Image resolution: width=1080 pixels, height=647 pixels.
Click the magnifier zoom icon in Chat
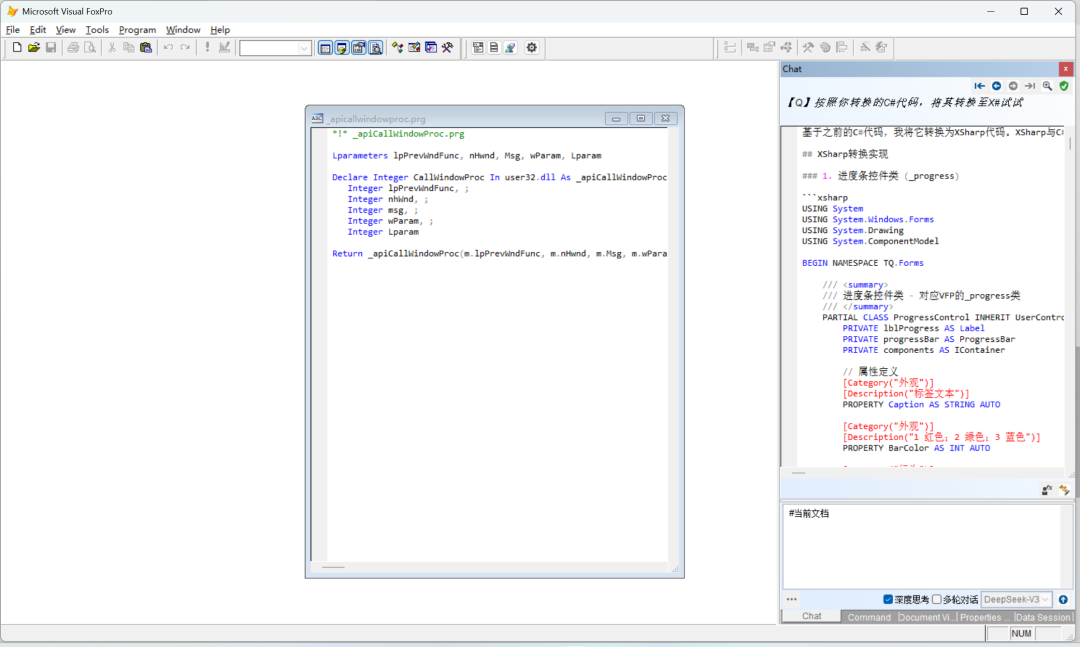click(1047, 86)
